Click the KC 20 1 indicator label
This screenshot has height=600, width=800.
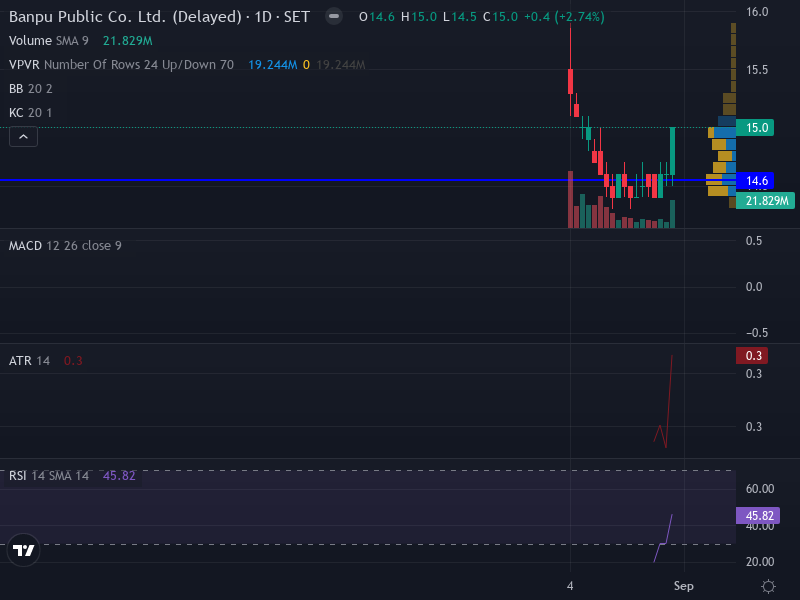[31, 113]
